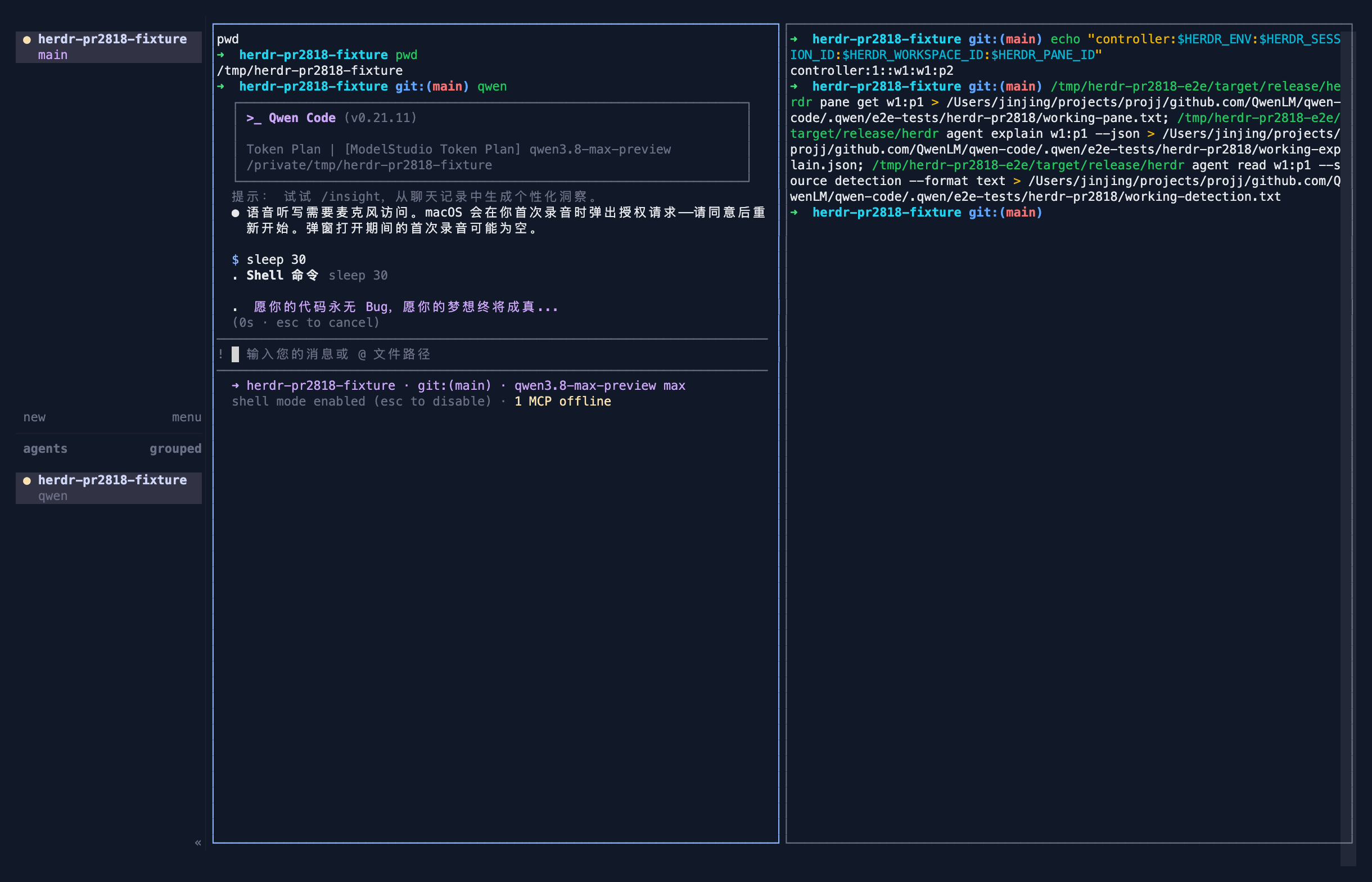
Task: Click the '/tmp/herdr-pr2818-fixture' pwd output line
Action: pos(310,71)
